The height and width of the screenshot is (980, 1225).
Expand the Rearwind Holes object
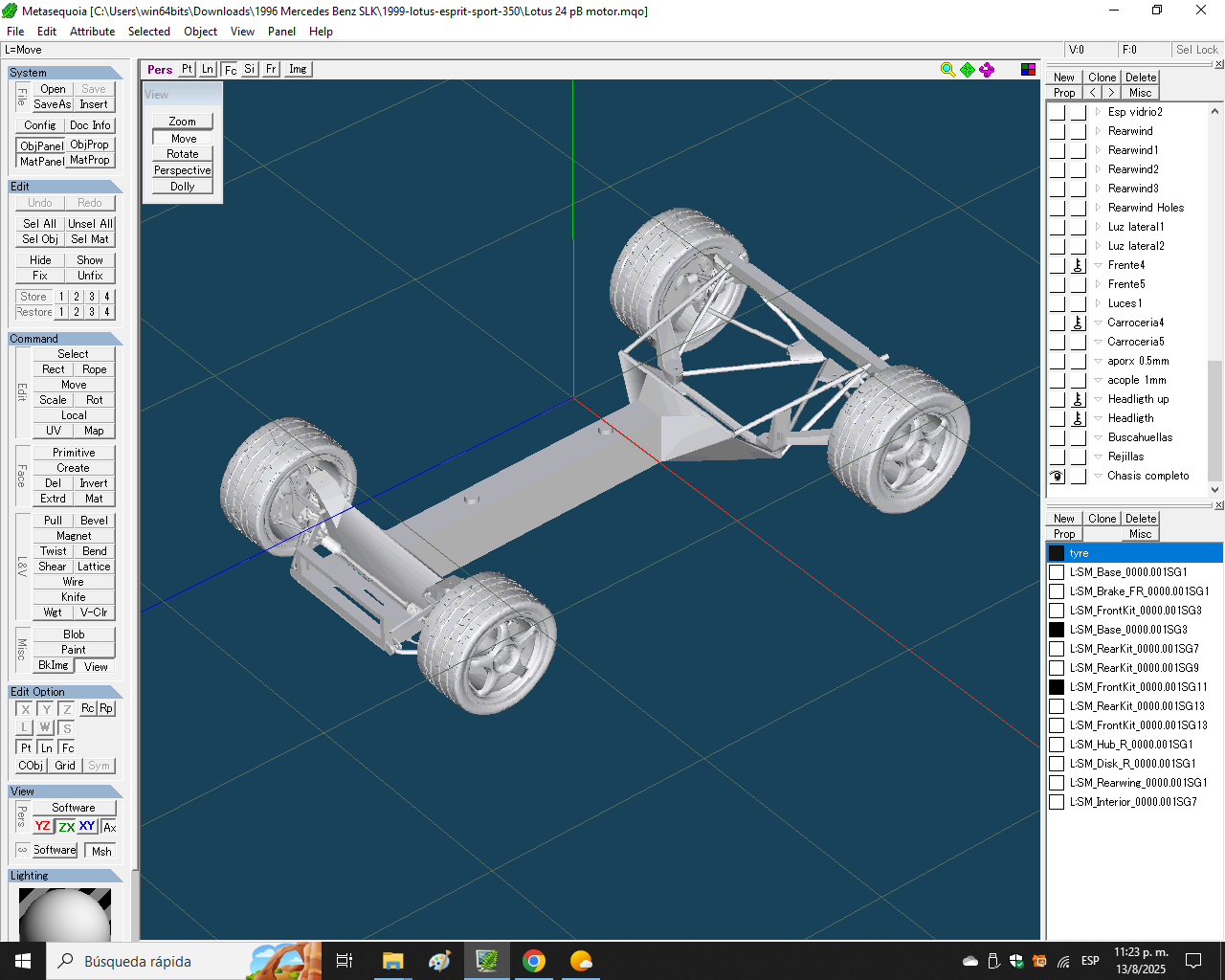tap(1098, 208)
